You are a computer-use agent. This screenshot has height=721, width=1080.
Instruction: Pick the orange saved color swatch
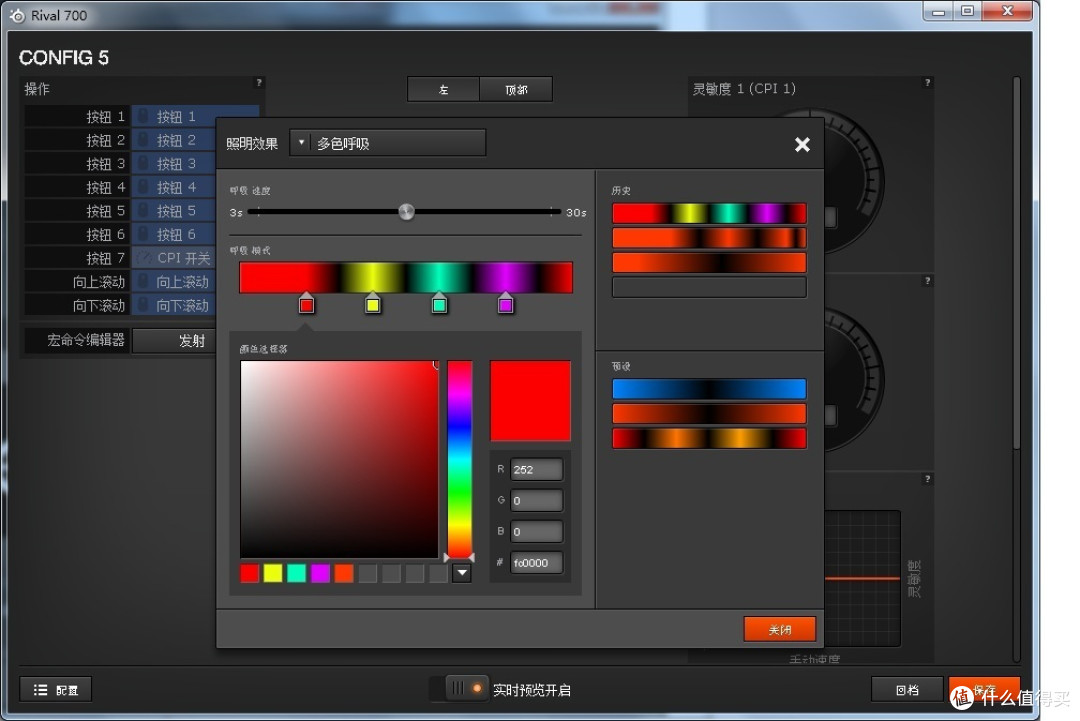click(x=344, y=573)
